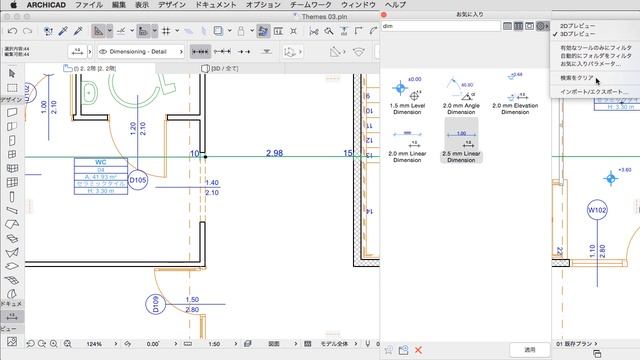The width and height of the screenshot is (640, 360).
Task: Select the Door tool in toolbox
Action: click(12, 140)
